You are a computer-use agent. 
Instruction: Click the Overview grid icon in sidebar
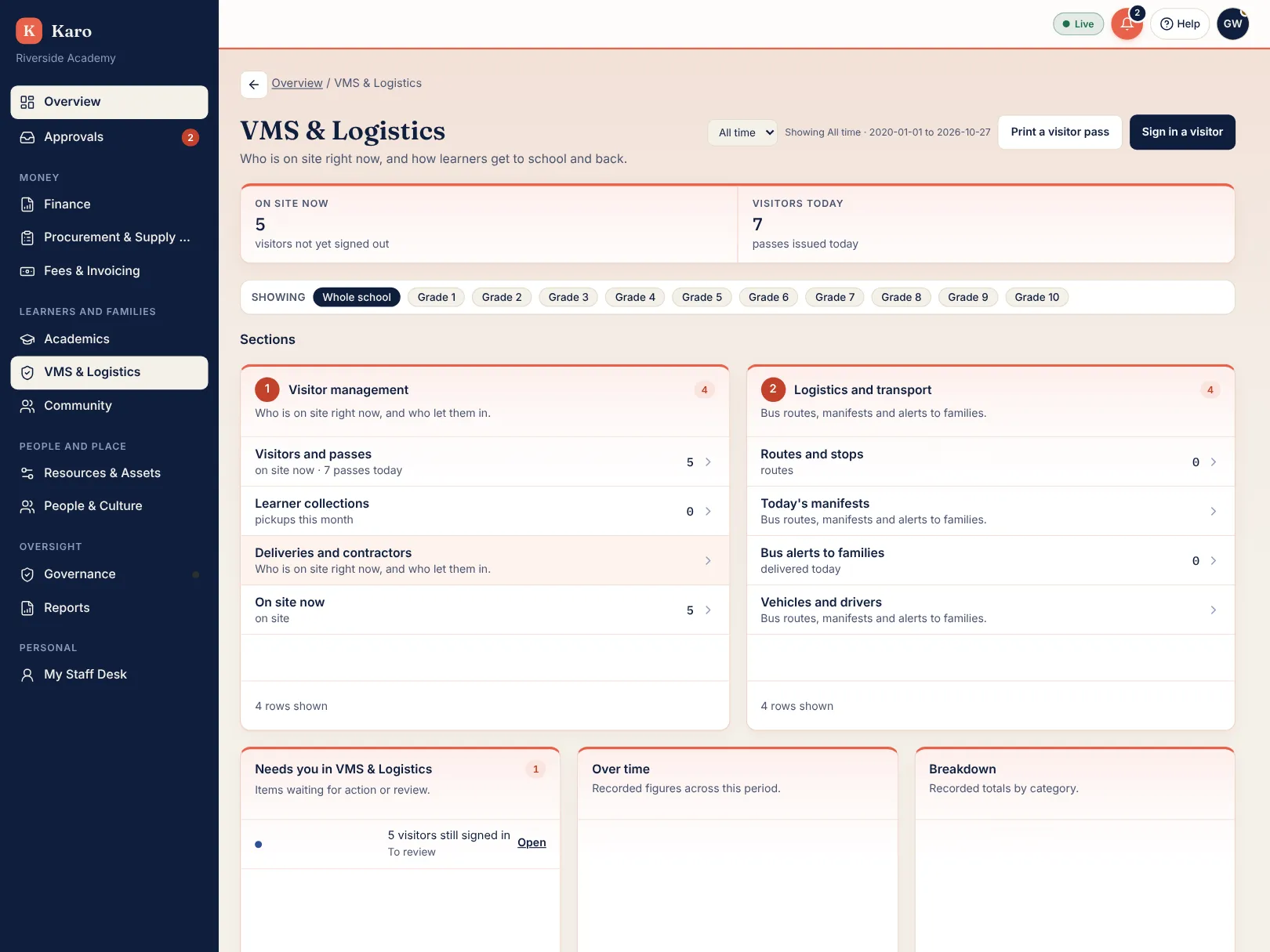tap(27, 102)
